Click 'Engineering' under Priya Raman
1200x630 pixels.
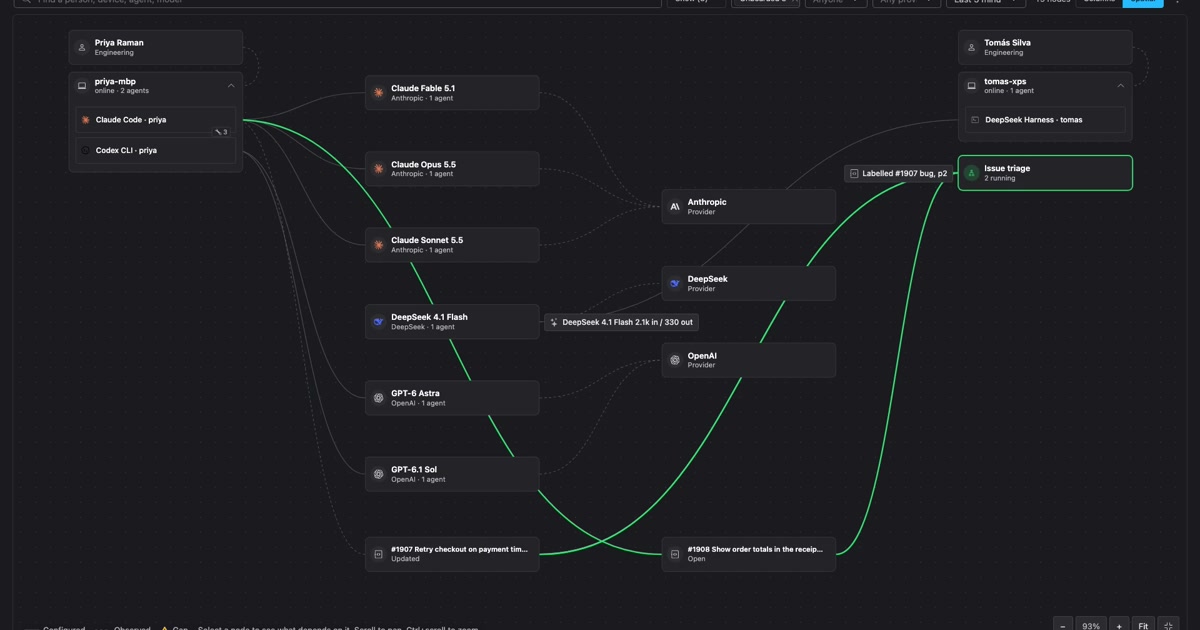point(114,52)
